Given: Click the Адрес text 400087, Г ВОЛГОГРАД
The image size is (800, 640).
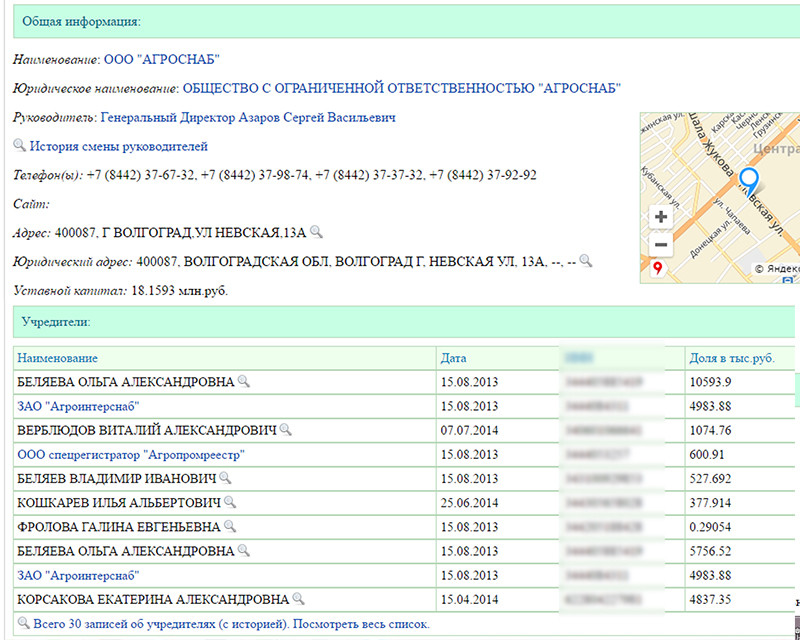Looking at the screenshot, I should pyautogui.click(x=123, y=233).
